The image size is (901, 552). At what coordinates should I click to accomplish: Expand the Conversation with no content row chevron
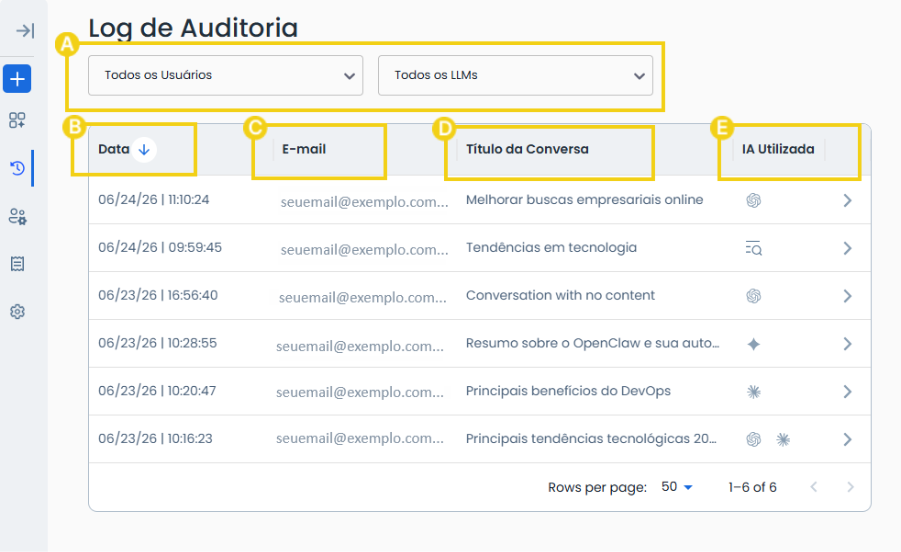pos(848,296)
